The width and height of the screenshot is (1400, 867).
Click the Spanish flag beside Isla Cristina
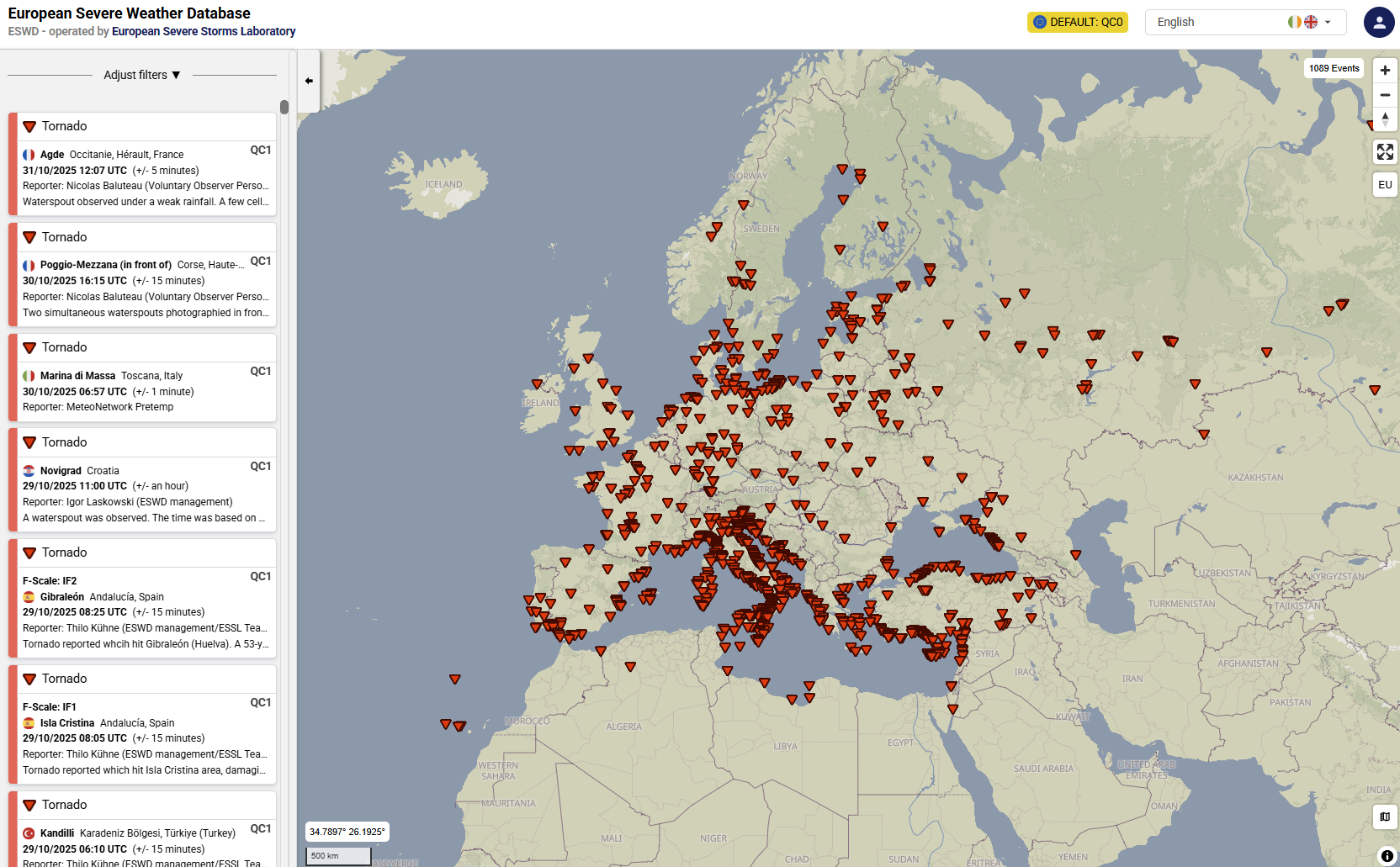[x=29, y=723]
